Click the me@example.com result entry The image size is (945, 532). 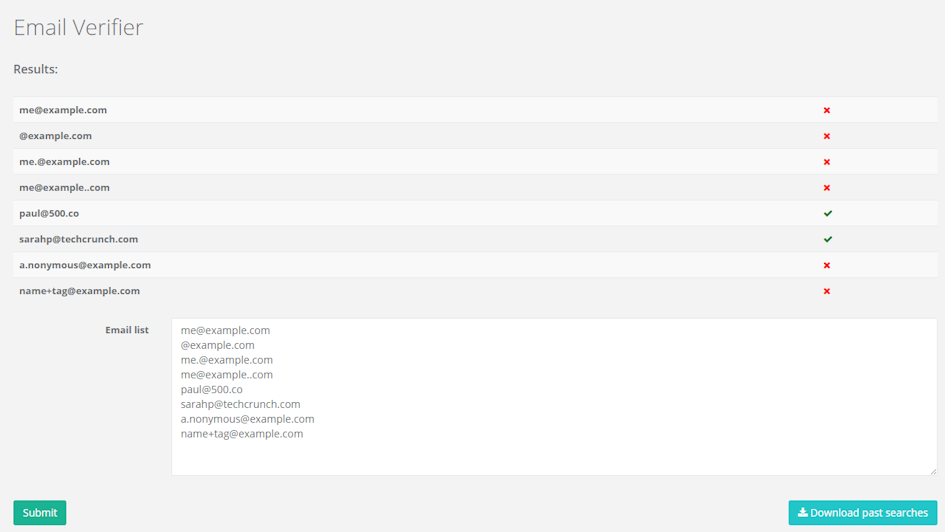click(63, 110)
